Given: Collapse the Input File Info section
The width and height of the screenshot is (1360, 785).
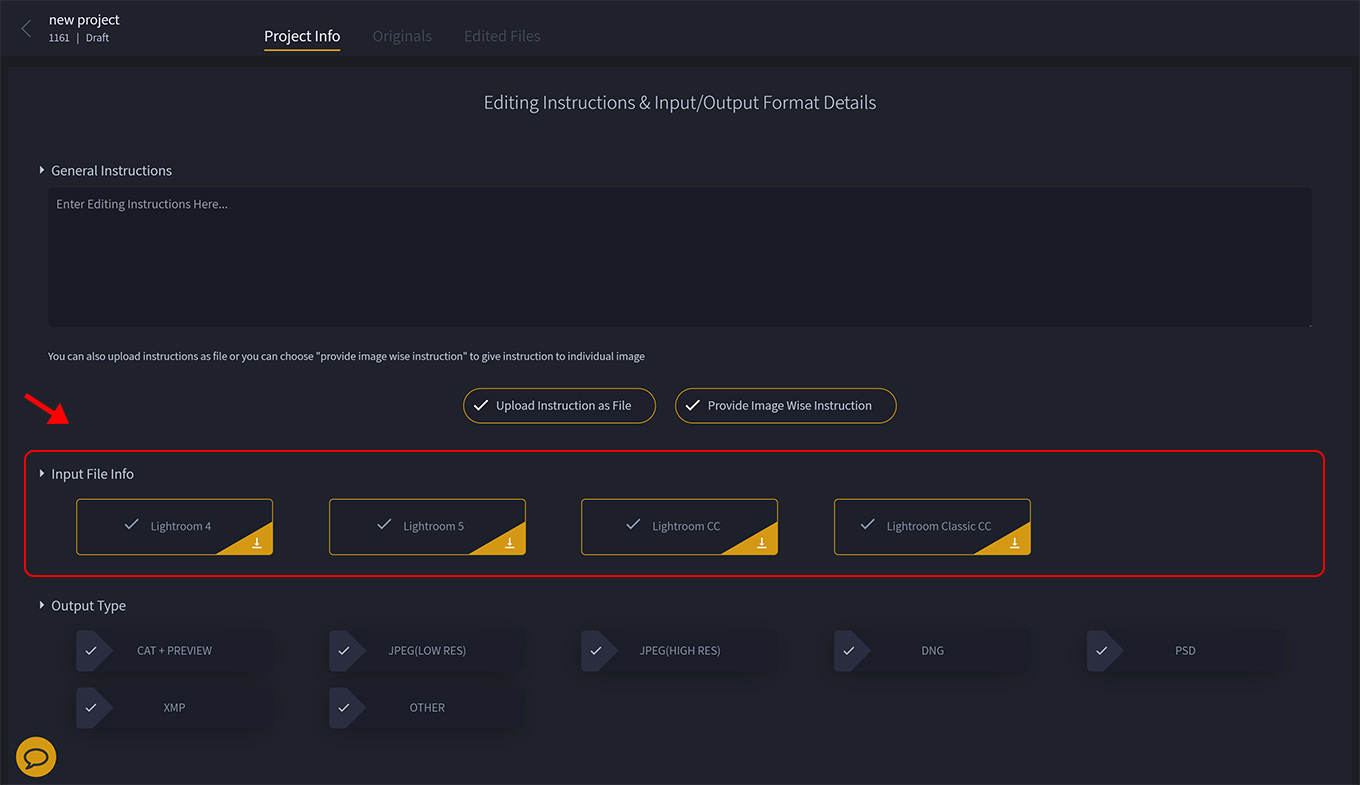Looking at the screenshot, I should [42, 474].
